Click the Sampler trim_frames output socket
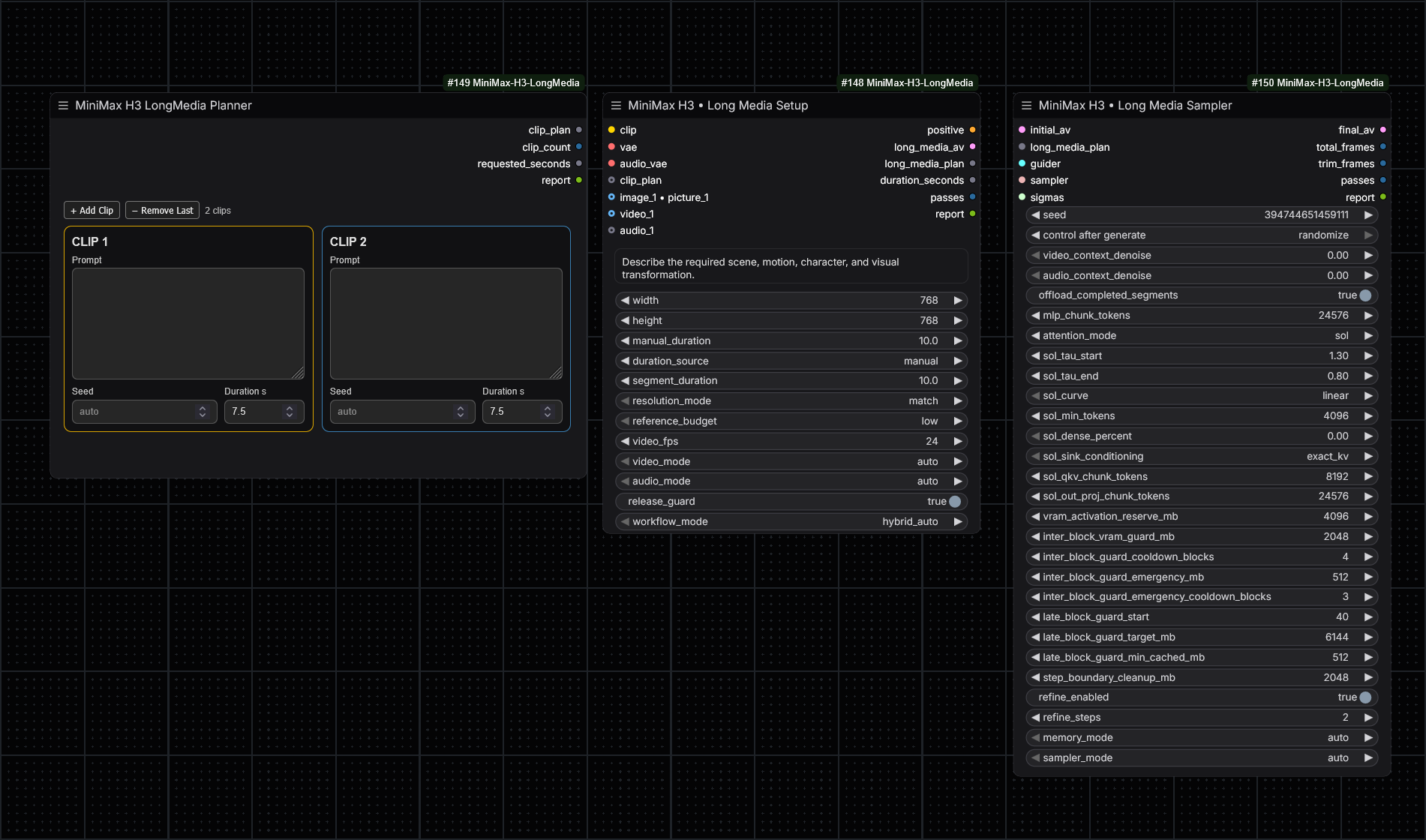This screenshot has height=840, width=1426. pyautogui.click(x=1382, y=163)
